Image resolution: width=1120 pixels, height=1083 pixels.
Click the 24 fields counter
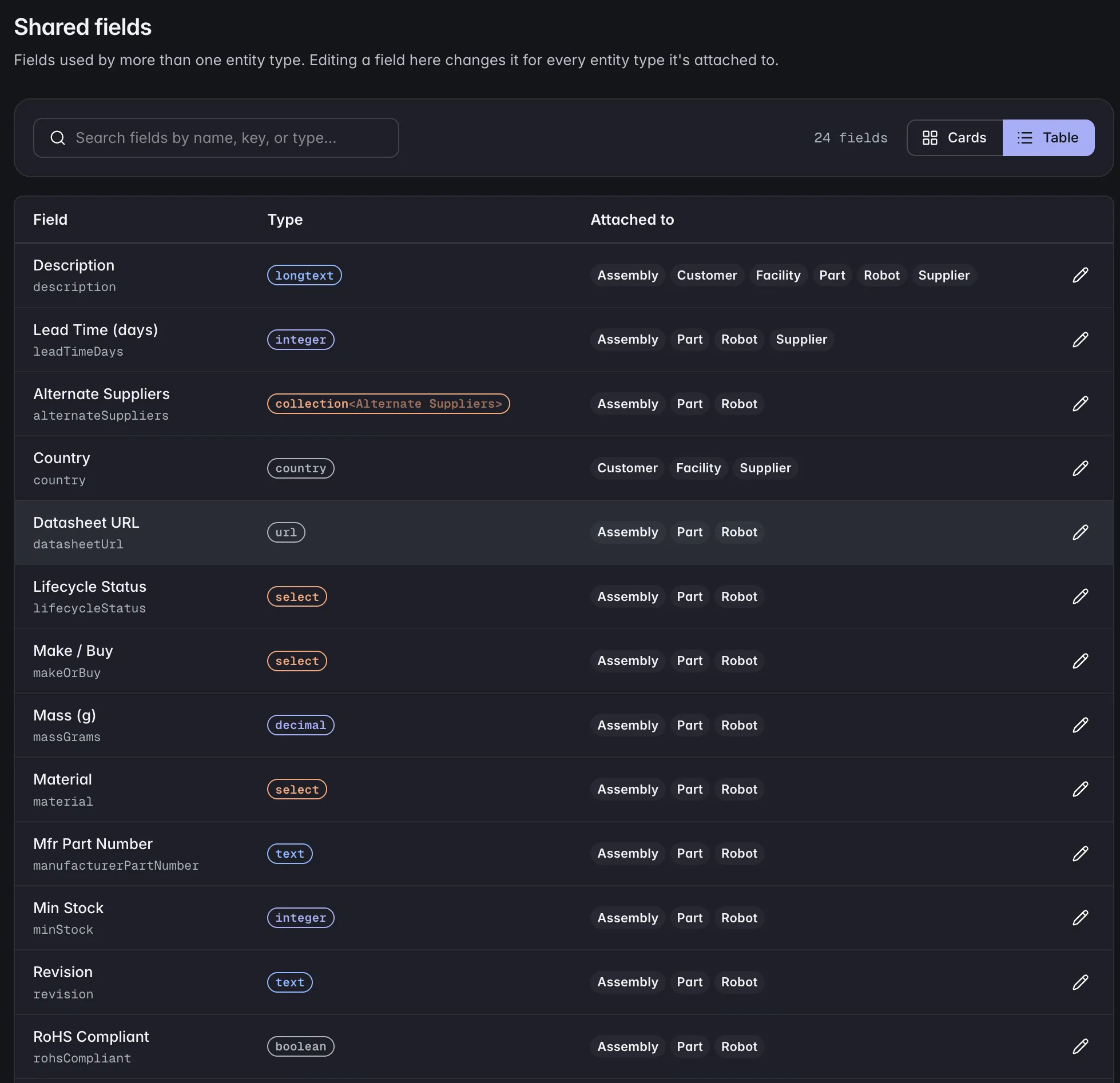(x=851, y=138)
